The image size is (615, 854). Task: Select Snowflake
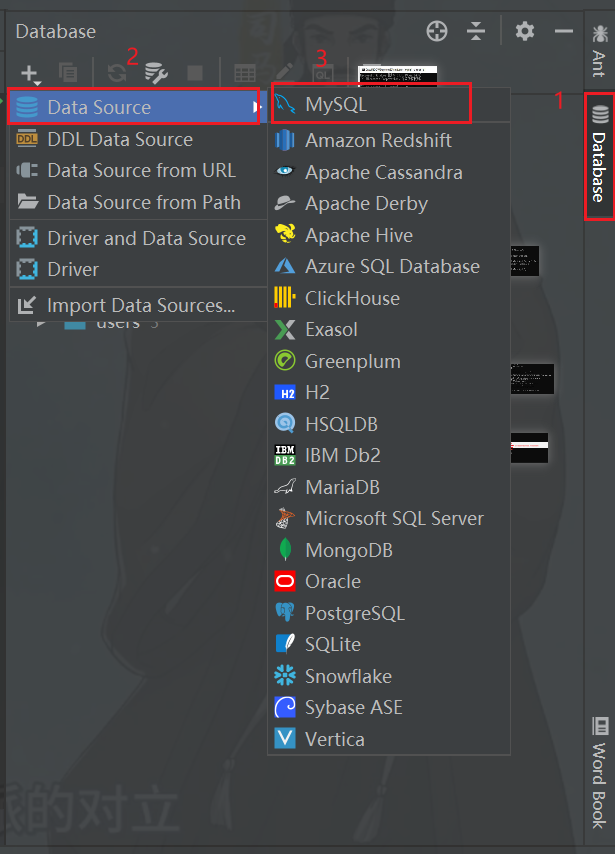click(389, 676)
